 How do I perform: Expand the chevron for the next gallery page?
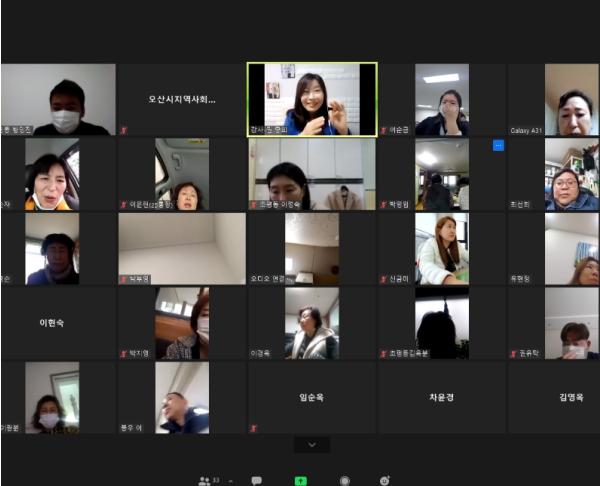pos(312,445)
